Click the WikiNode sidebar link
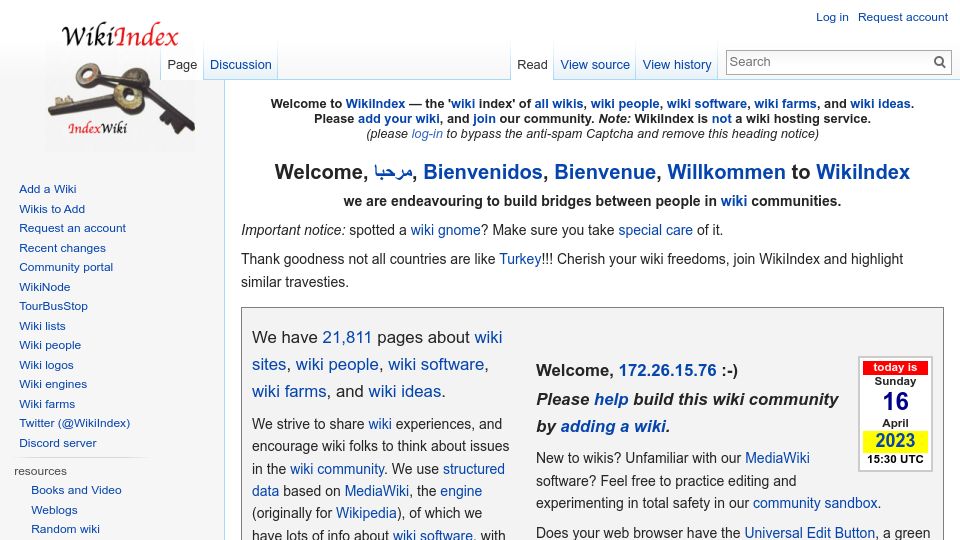The width and height of the screenshot is (960, 540). [45, 287]
